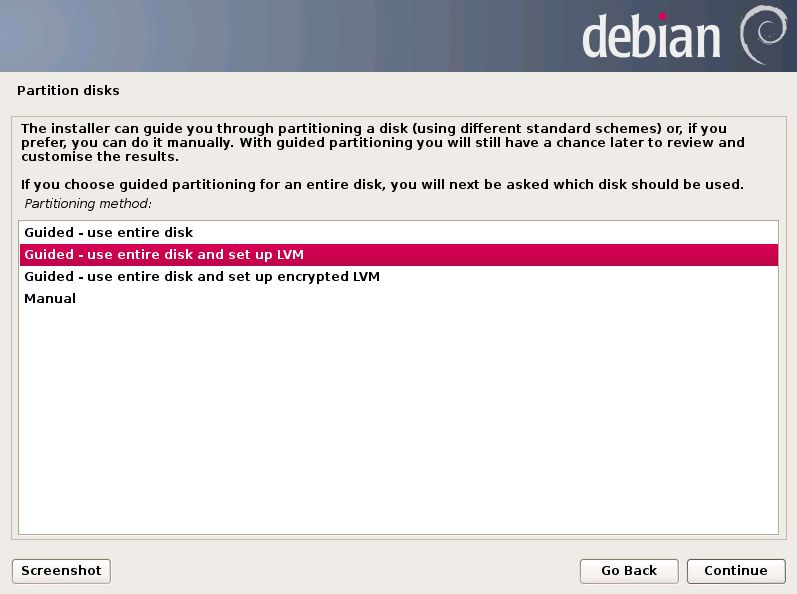The width and height of the screenshot is (797, 594).
Task: Pick the Manual partitioning method
Action: coord(398,298)
